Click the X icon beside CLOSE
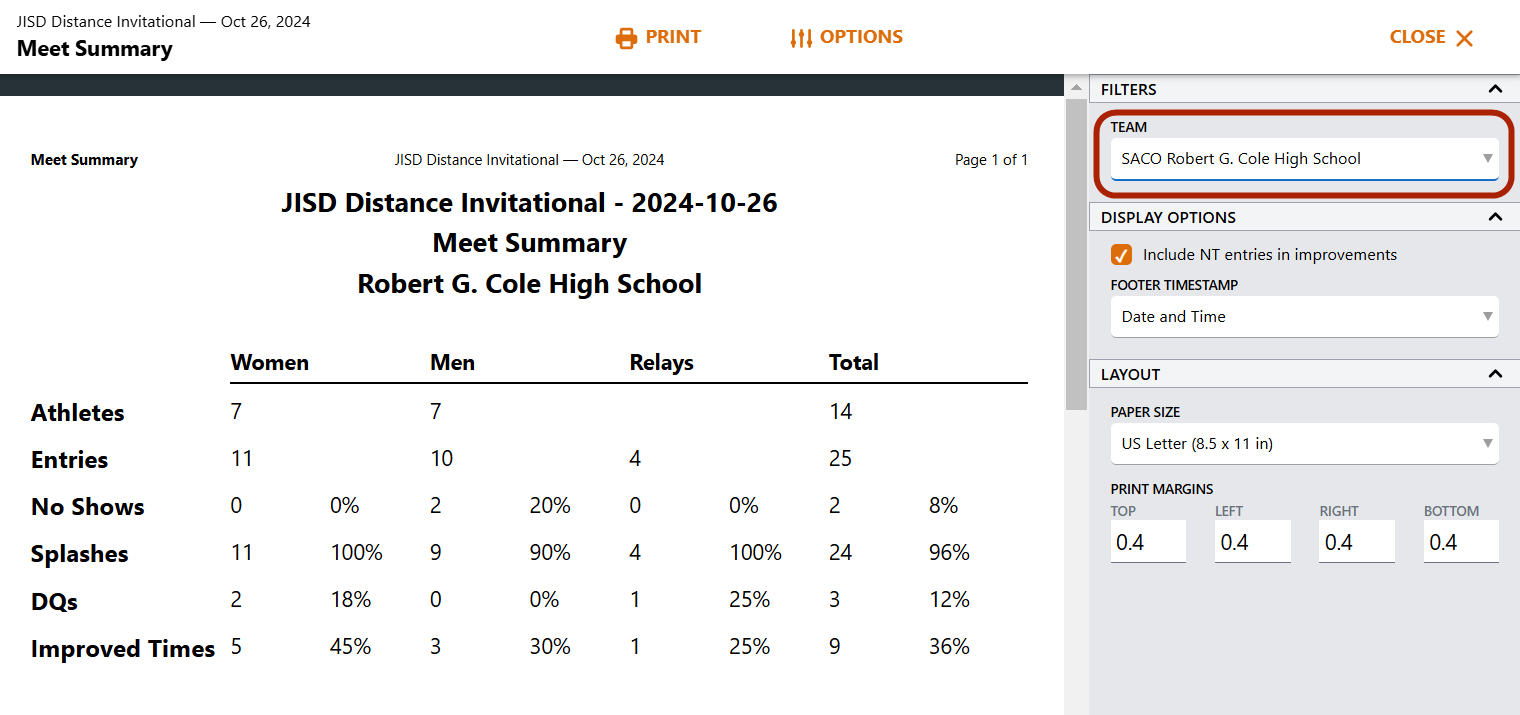The width and height of the screenshot is (1520, 715). (1465, 38)
